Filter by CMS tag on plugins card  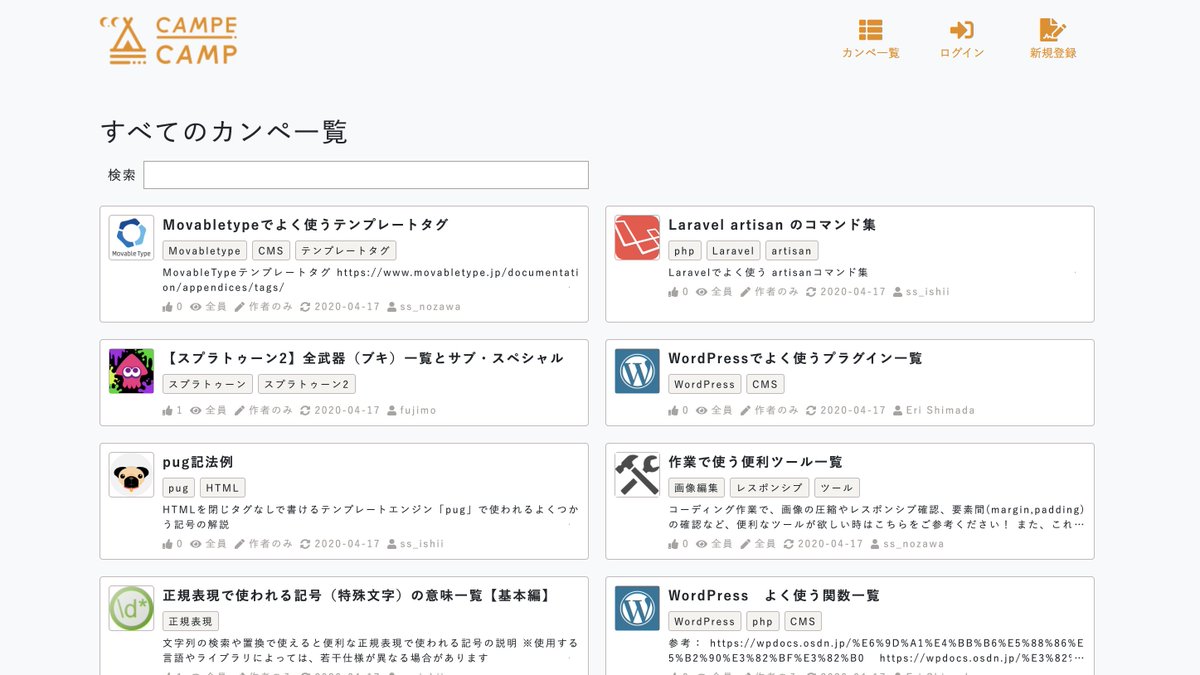[x=765, y=384]
